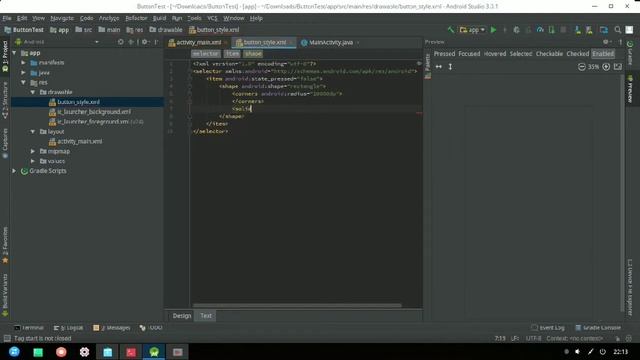This screenshot has width=640, height=360.
Task: Close the button_style.xml editor tab
Action: (x=291, y=42)
